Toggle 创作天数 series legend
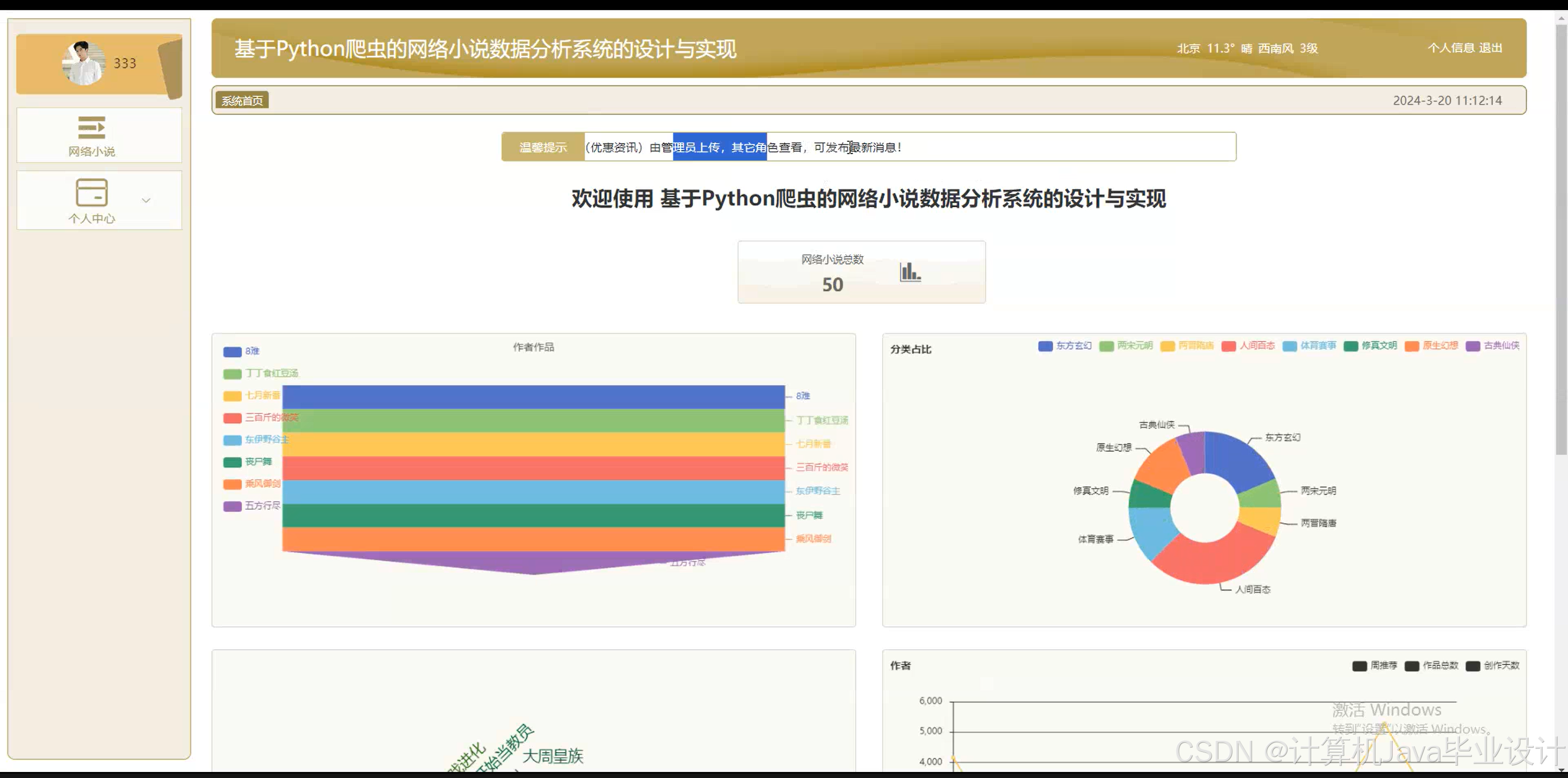1568x778 pixels. click(x=1493, y=665)
